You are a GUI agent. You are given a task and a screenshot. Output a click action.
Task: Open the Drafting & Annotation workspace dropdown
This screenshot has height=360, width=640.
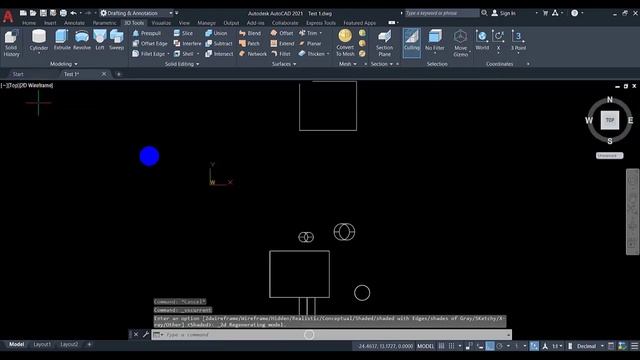pos(136,13)
